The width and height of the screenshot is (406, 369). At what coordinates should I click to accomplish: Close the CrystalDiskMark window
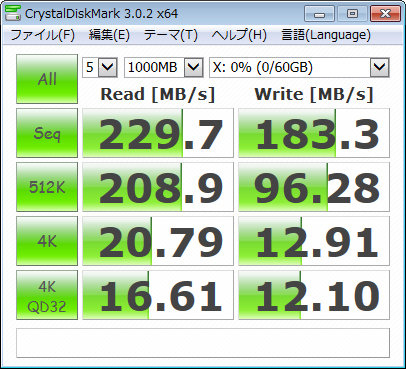coord(385,14)
